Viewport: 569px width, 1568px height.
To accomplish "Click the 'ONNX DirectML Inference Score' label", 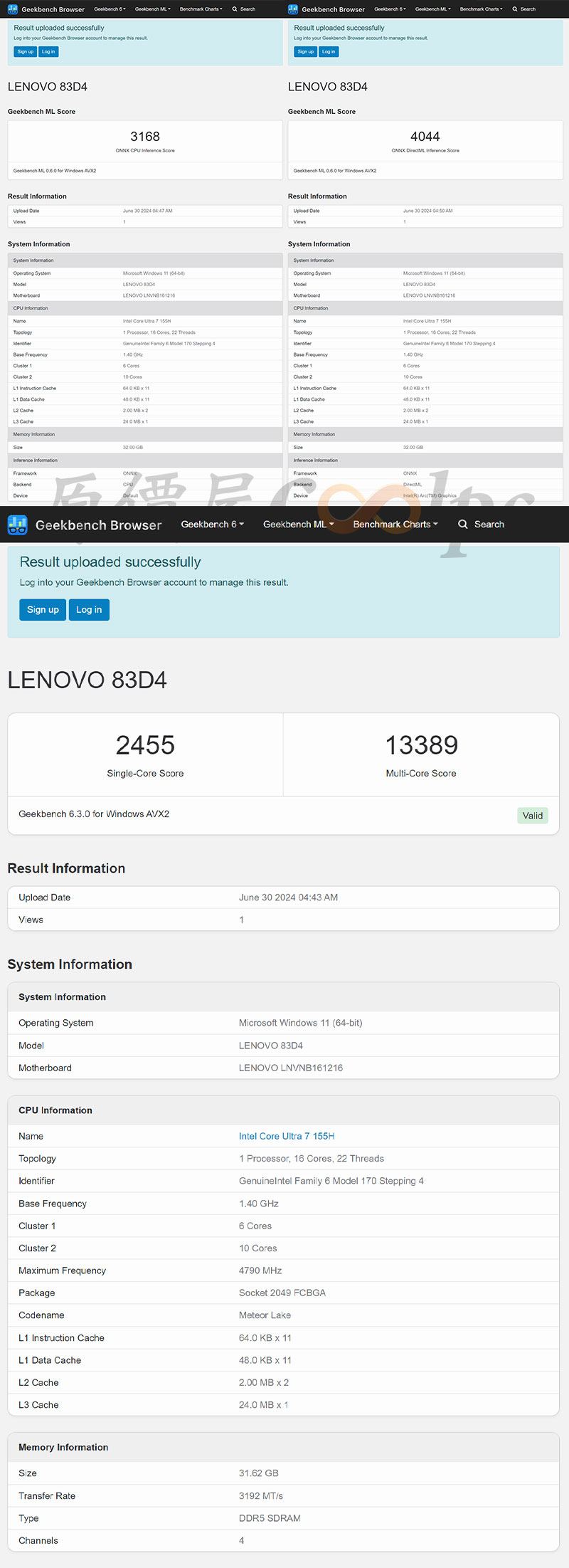I will 425,151.
